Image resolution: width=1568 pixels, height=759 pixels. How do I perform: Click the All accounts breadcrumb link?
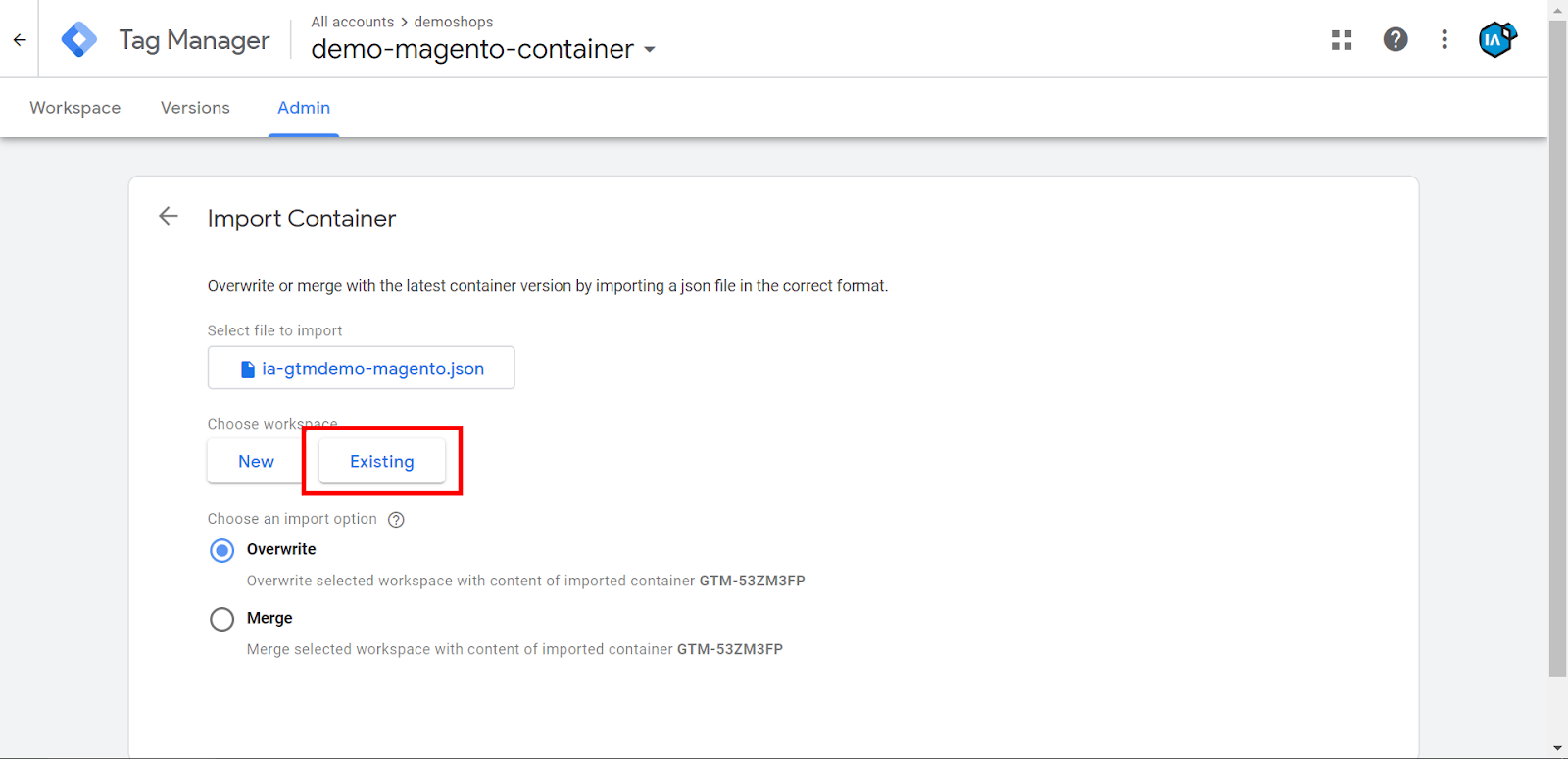(x=352, y=22)
